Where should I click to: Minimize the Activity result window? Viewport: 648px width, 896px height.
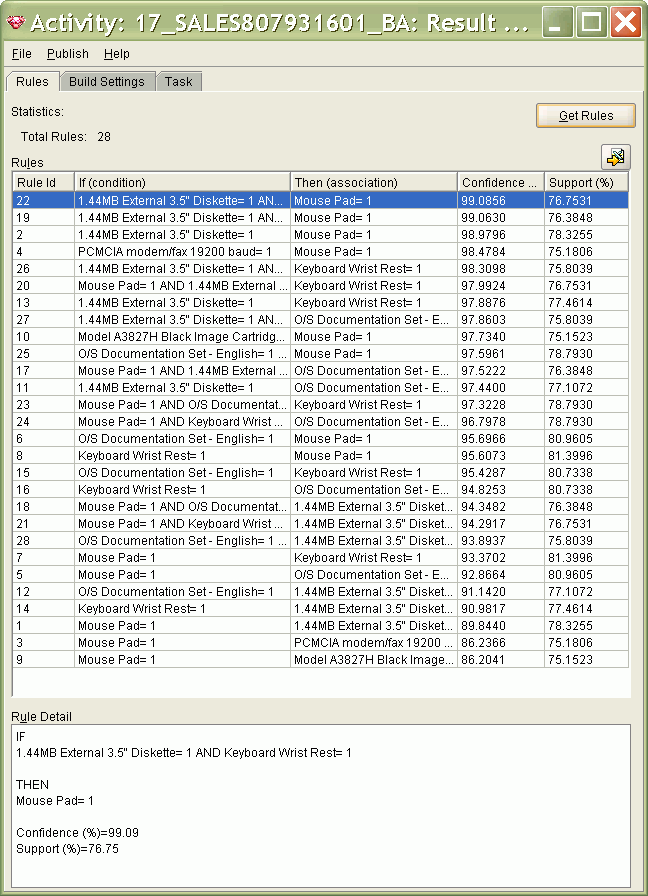557,22
